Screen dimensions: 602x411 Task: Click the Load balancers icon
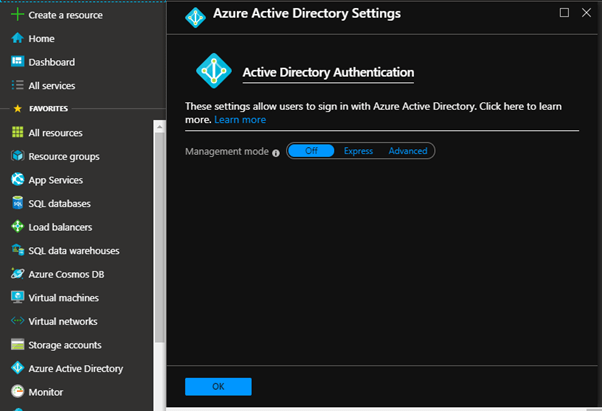[x=17, y=226]
